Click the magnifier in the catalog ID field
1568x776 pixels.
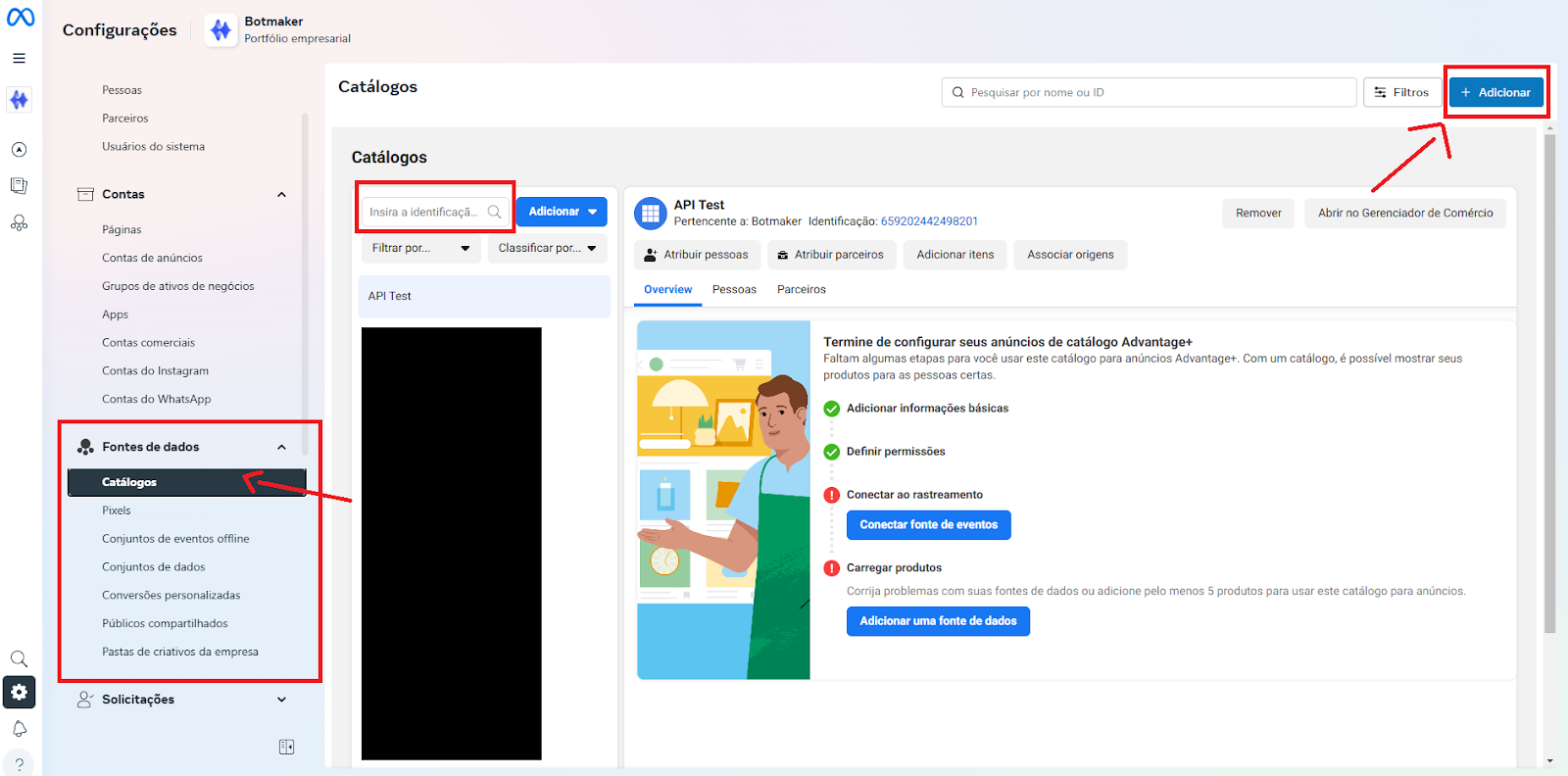point(494,212)
